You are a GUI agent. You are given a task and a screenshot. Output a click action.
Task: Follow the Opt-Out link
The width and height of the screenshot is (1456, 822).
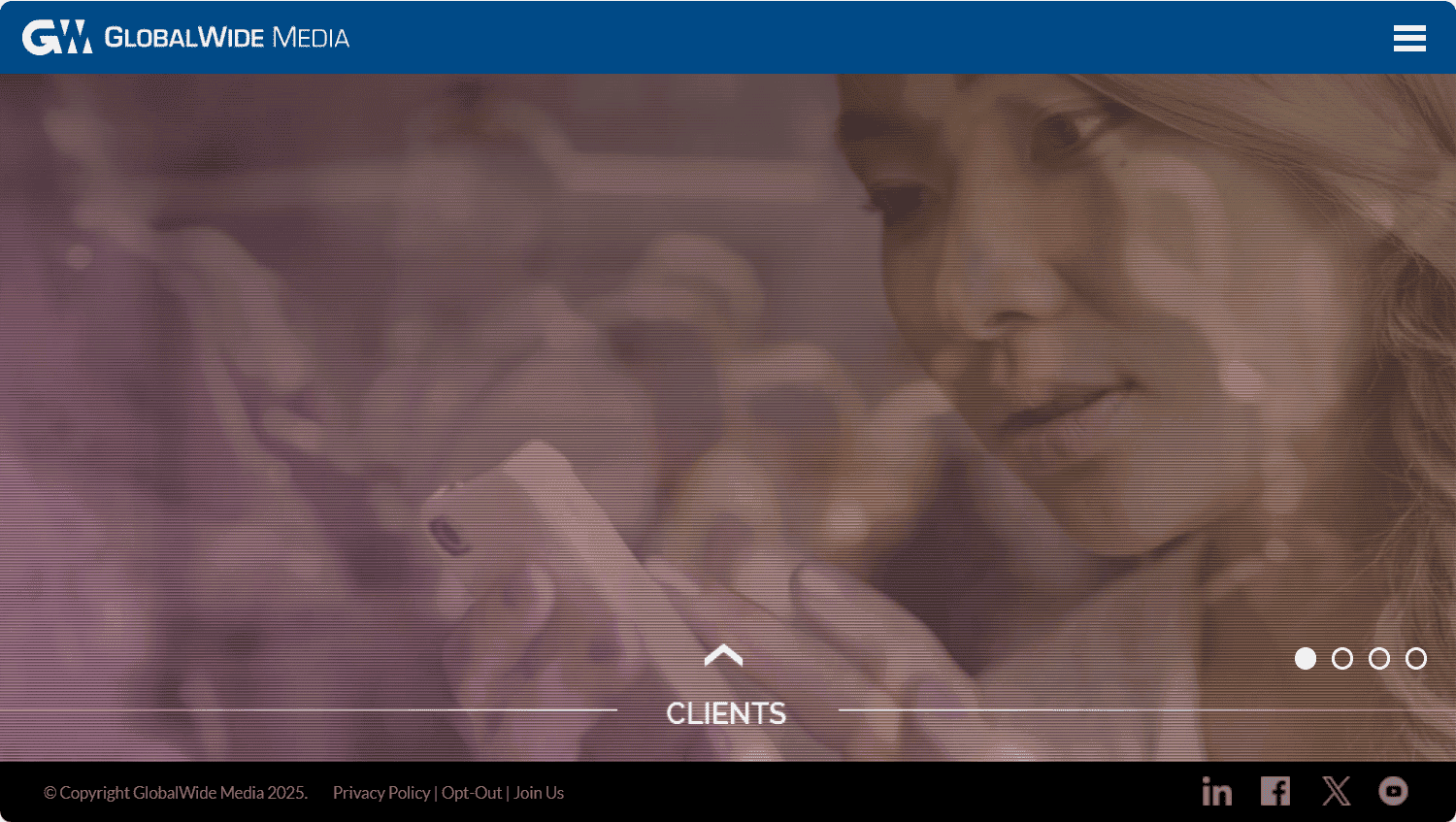(472, 793)
